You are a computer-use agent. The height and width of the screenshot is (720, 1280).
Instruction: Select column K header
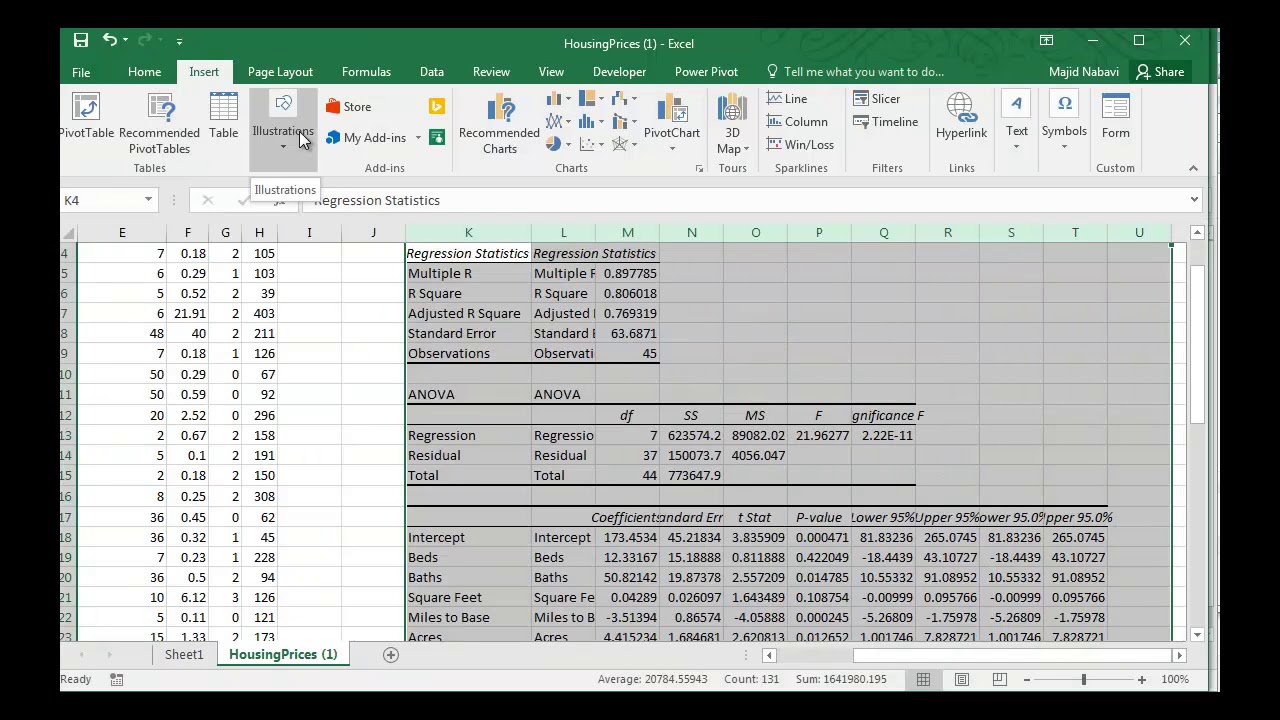[468, 233]
